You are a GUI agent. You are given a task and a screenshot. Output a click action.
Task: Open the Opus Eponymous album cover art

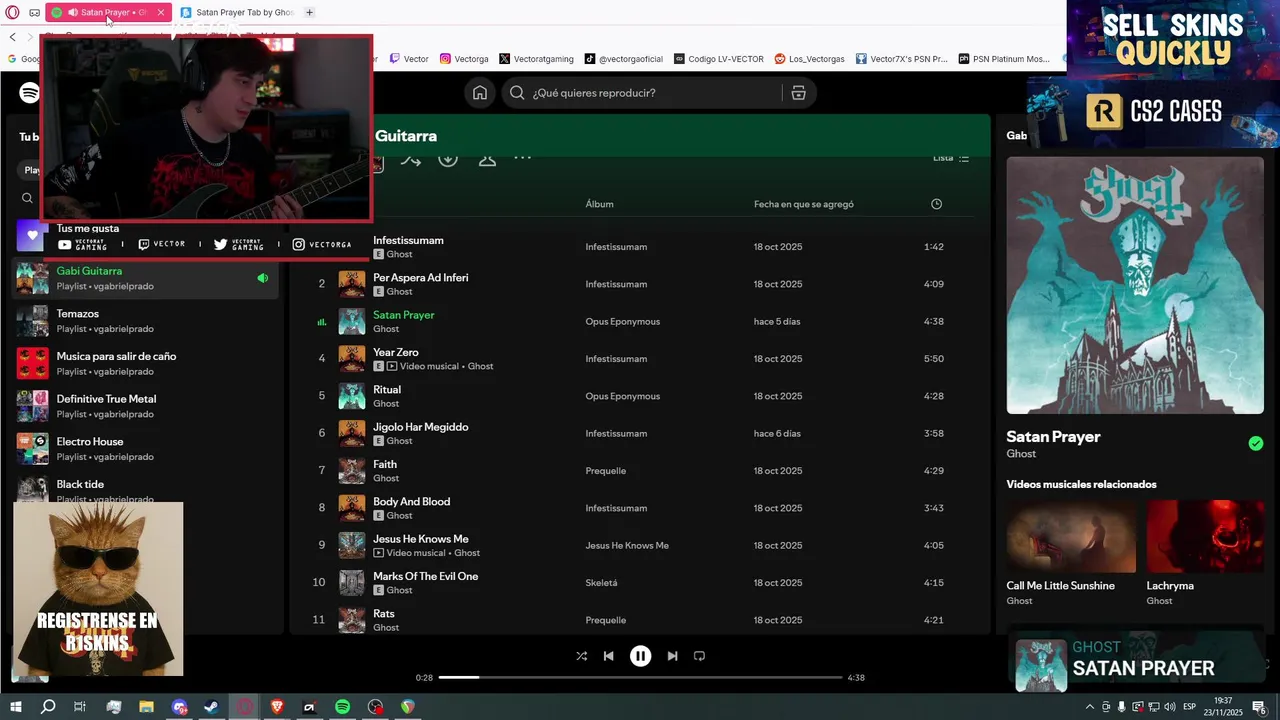click(1135, 285)
